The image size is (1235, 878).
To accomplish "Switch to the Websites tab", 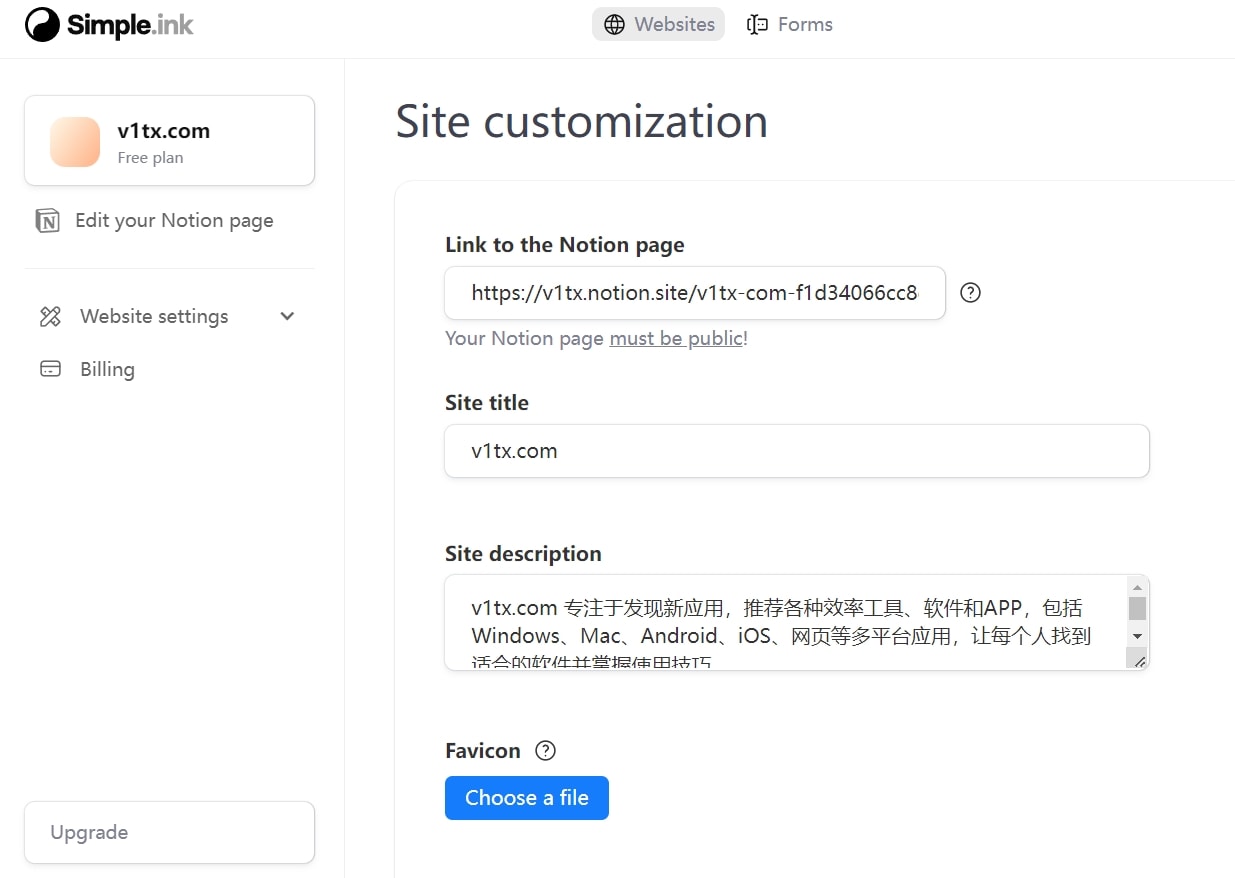I will [x=658, y=23].
